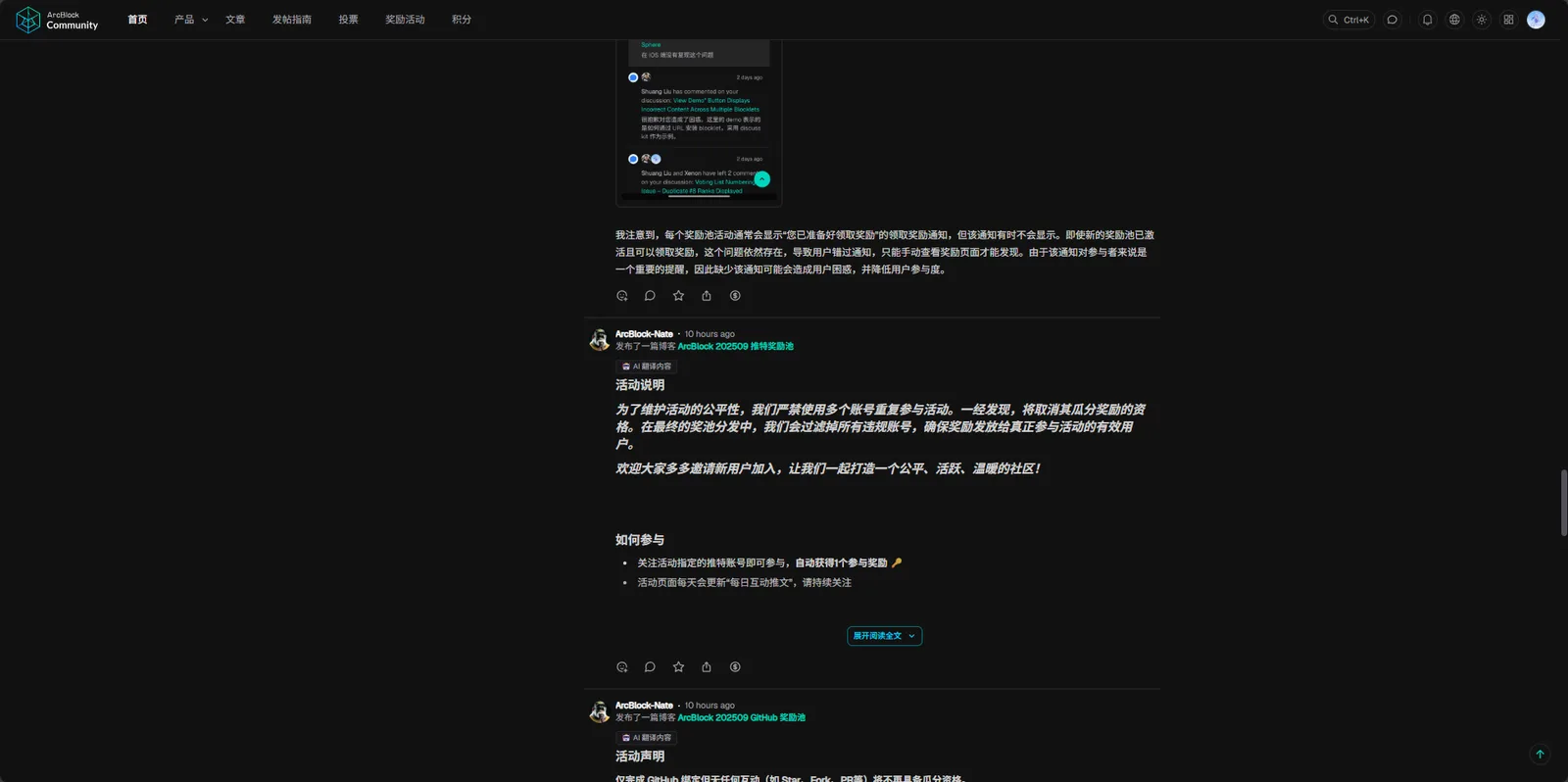Screen dimensions: 1568x782
Task: Open ArcBlock-Nate profile from 推特奖励池 post
Action: coord(644,334)
